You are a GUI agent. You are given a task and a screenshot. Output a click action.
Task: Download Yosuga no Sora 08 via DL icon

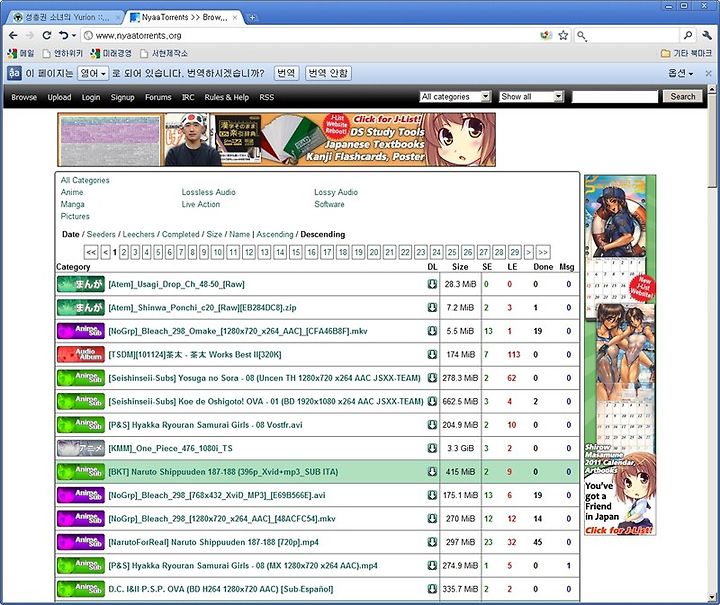click(432, 378)
